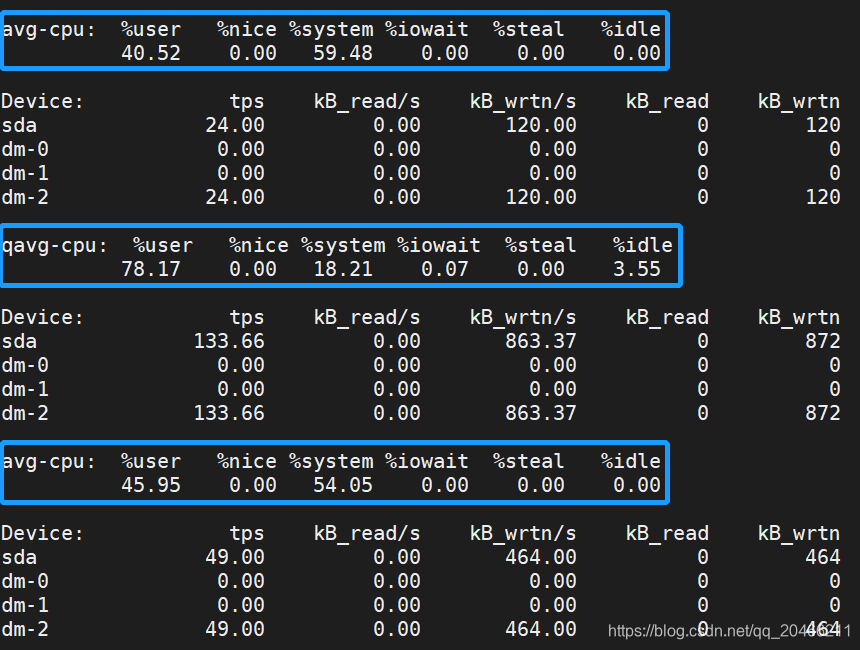Image resolution: width=860 pixels, height=650 pixels.
Task: Click the sda kB_wrtn value 464
Action: click(823, 558)
